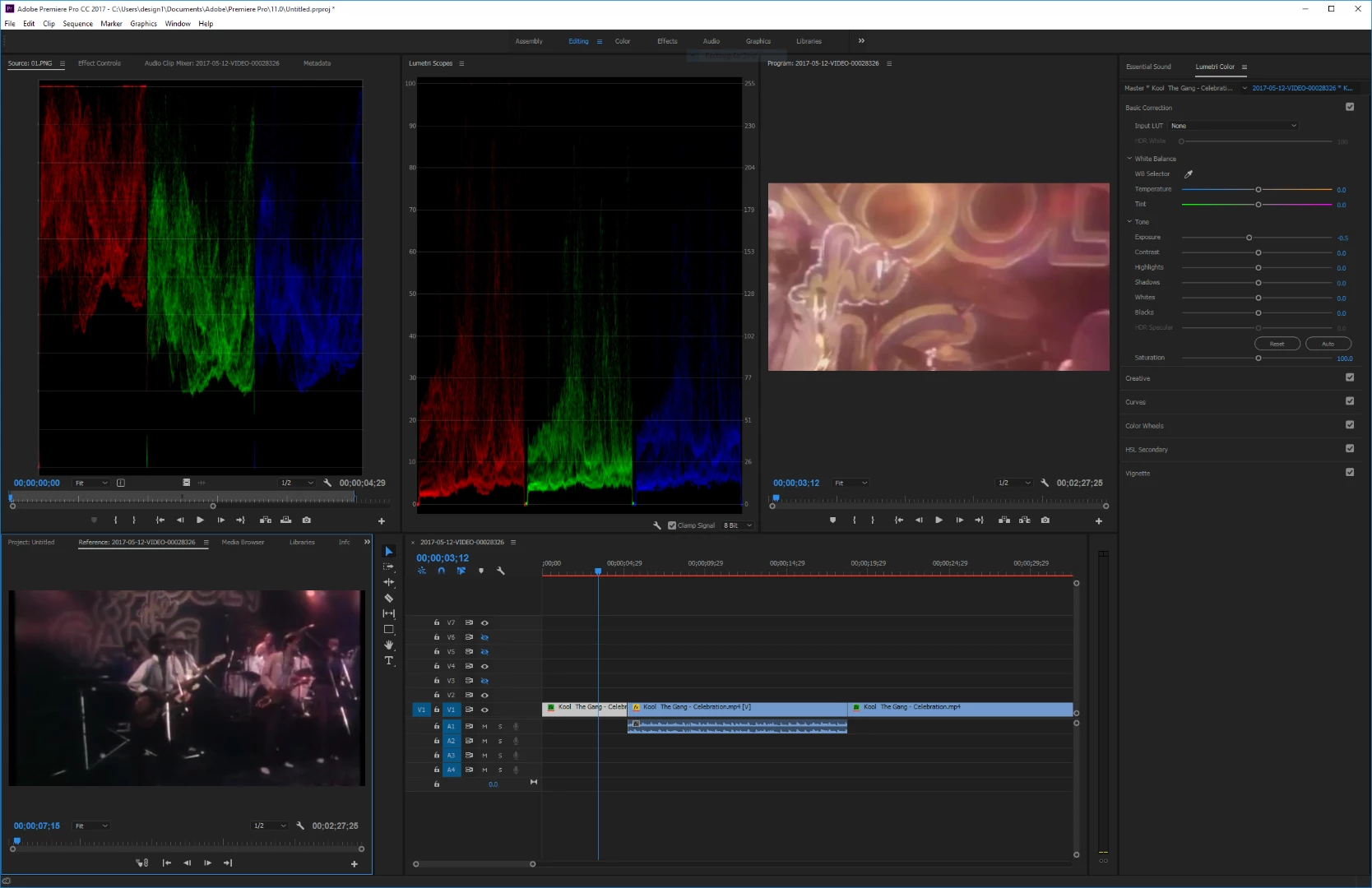Click the WB Selector eyedropper
The width and height of the screenshot is (1372, 888).
pyautogui.click(x=1188, y=174)
